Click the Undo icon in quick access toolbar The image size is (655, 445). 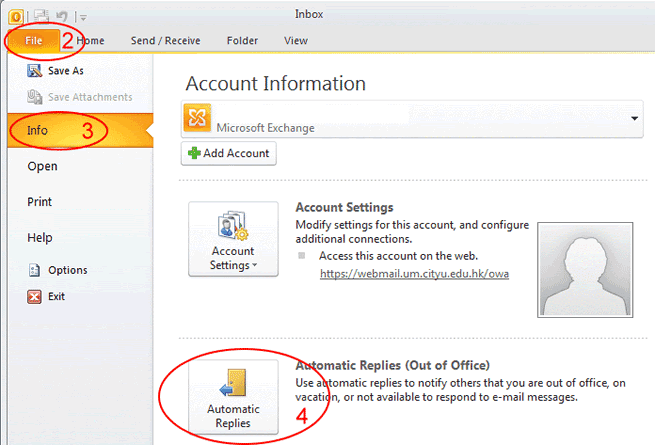(x=62, y=17)
